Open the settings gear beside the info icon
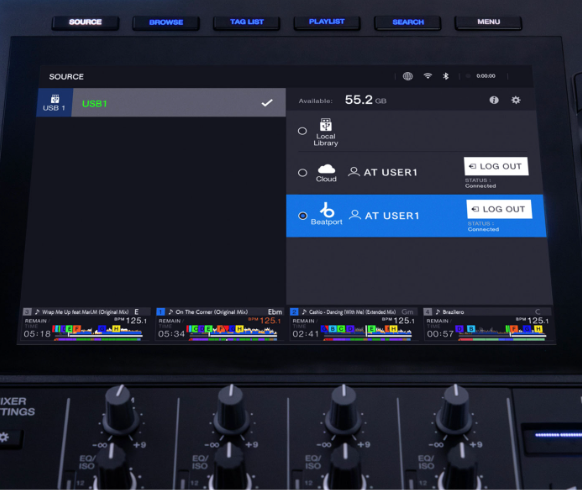 pyautogui.click(x=516, y=100)
